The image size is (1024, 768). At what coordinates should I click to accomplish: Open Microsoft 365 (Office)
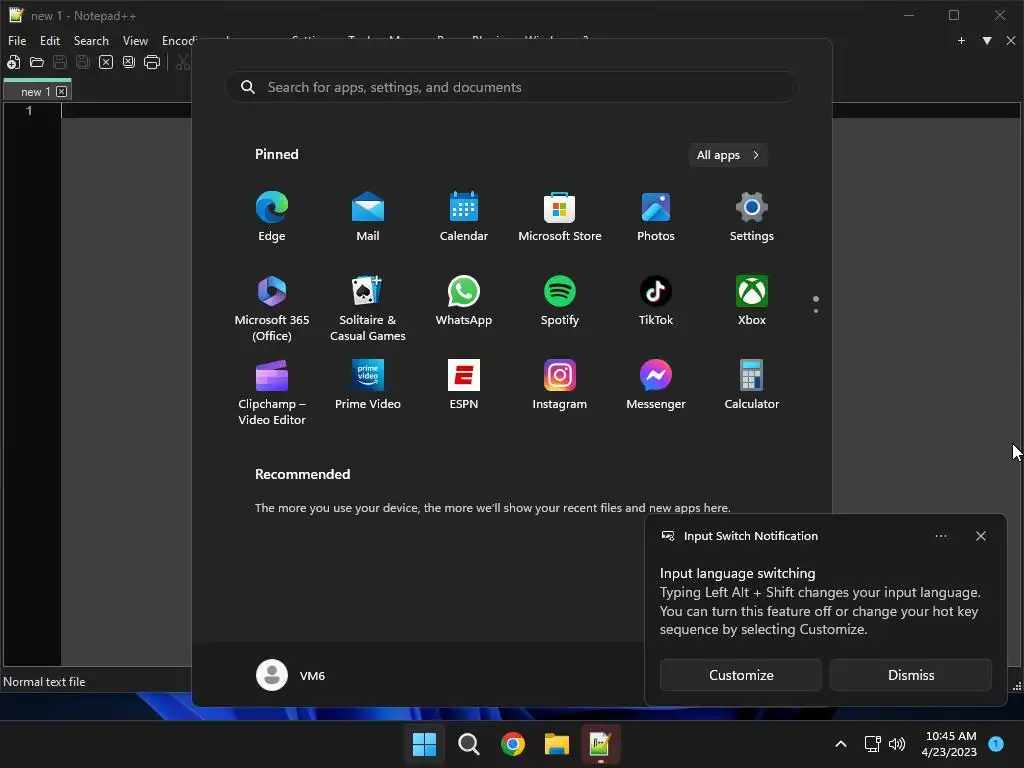pyautogui.click(x=272, y=309)
